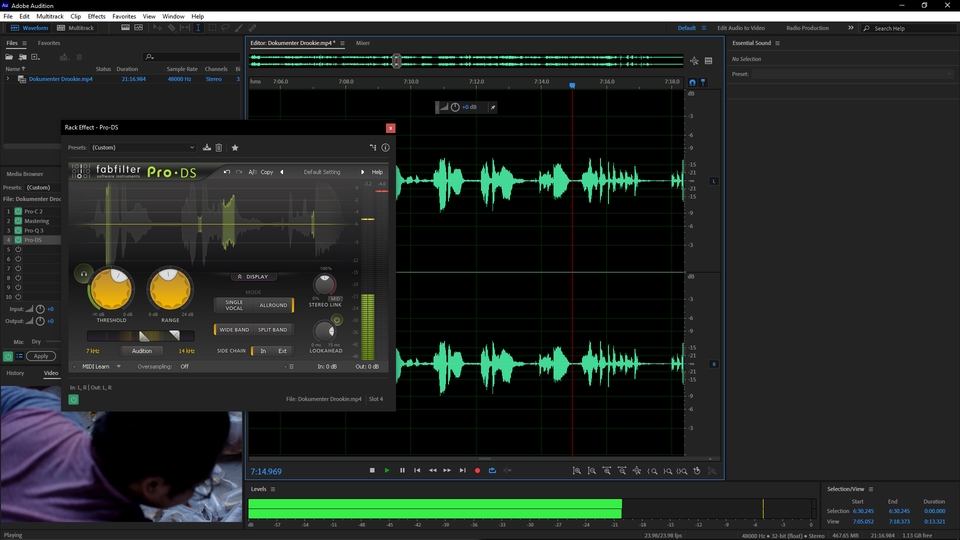Pin the HUD volume overlay
Screen dimensions: 960x540
click(493, 107)
